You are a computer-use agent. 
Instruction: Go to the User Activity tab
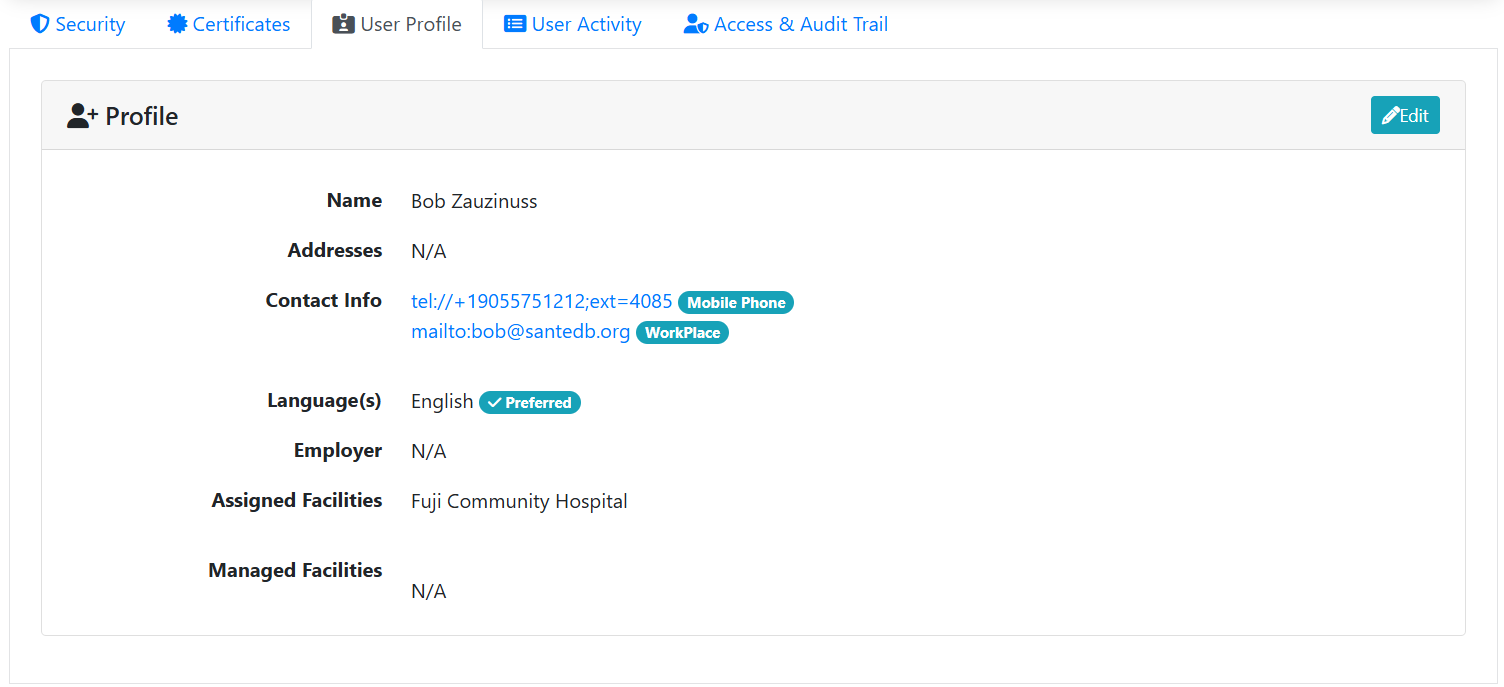click(586, 24)
